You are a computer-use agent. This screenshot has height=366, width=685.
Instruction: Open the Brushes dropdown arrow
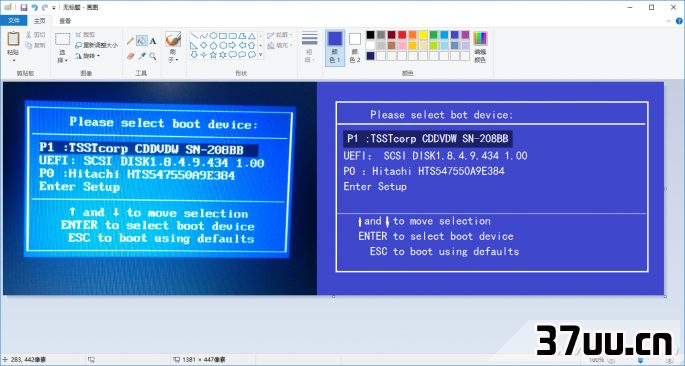coord(177,59)
